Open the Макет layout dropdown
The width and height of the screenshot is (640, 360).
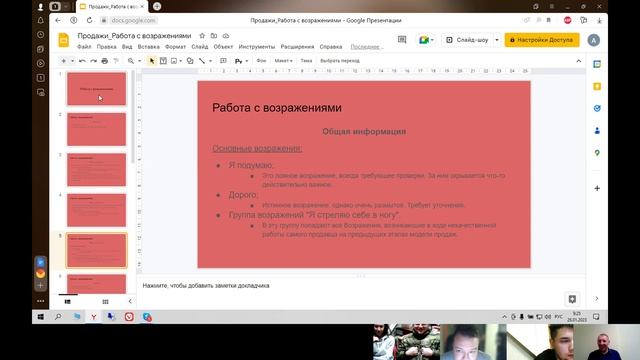tap(283, 61)
